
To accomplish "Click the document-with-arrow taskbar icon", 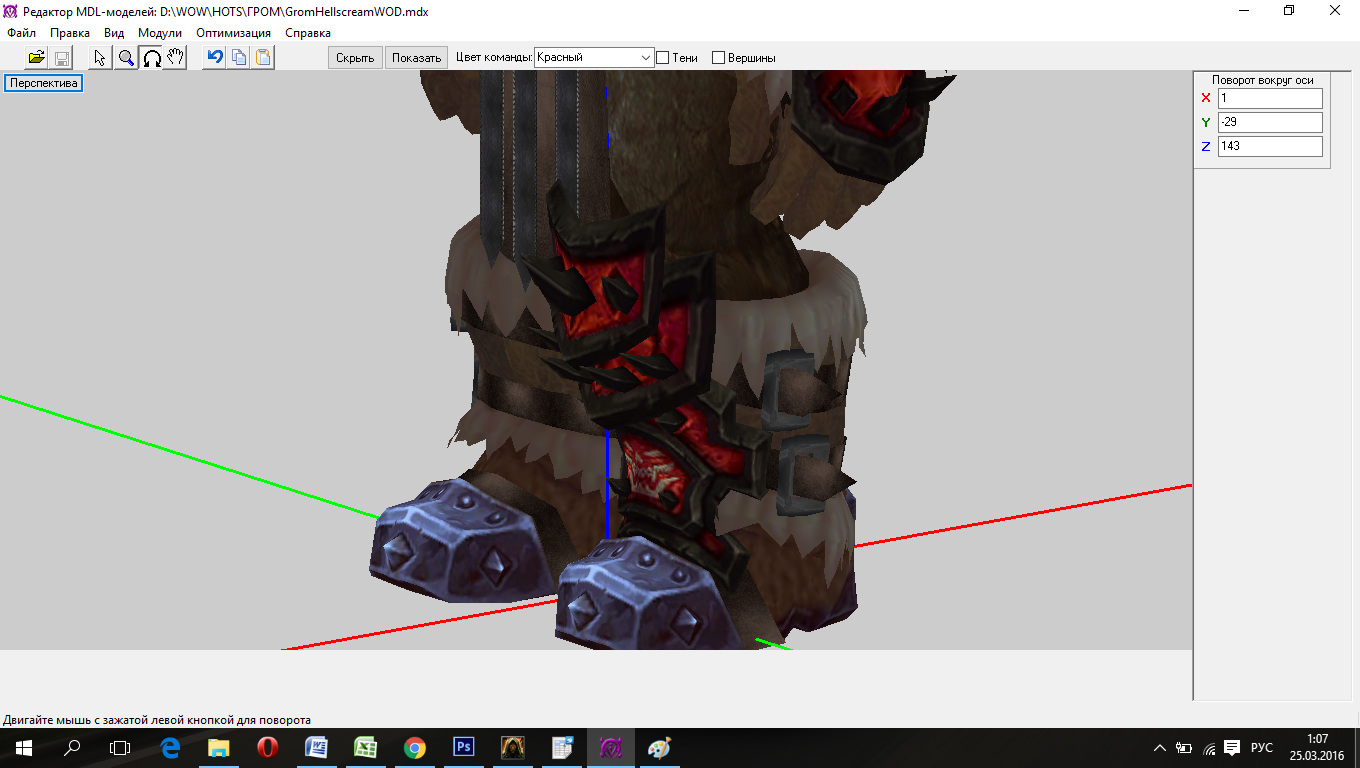I will coord(561,748).
